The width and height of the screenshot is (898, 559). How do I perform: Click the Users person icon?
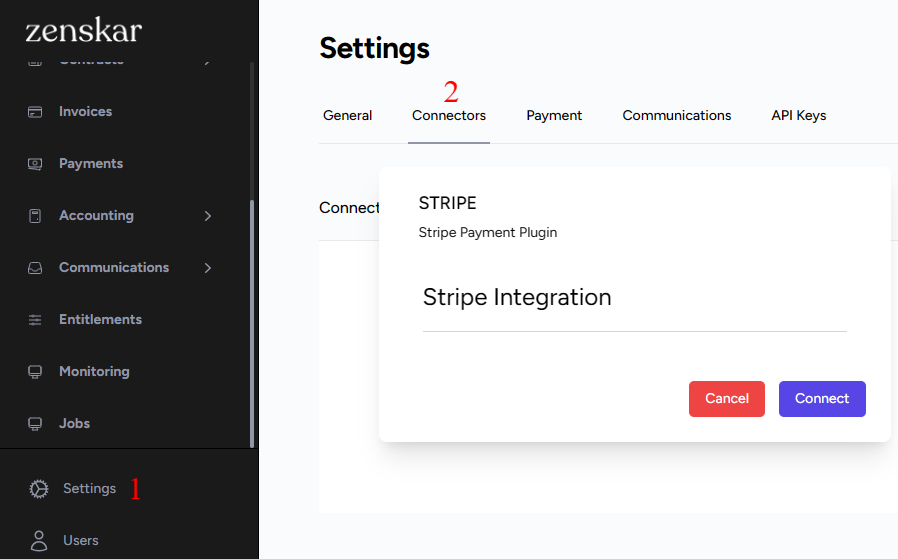pos(39,540)
